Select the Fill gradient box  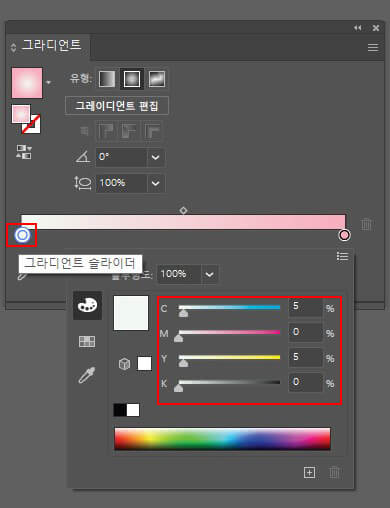click(21, 114)
